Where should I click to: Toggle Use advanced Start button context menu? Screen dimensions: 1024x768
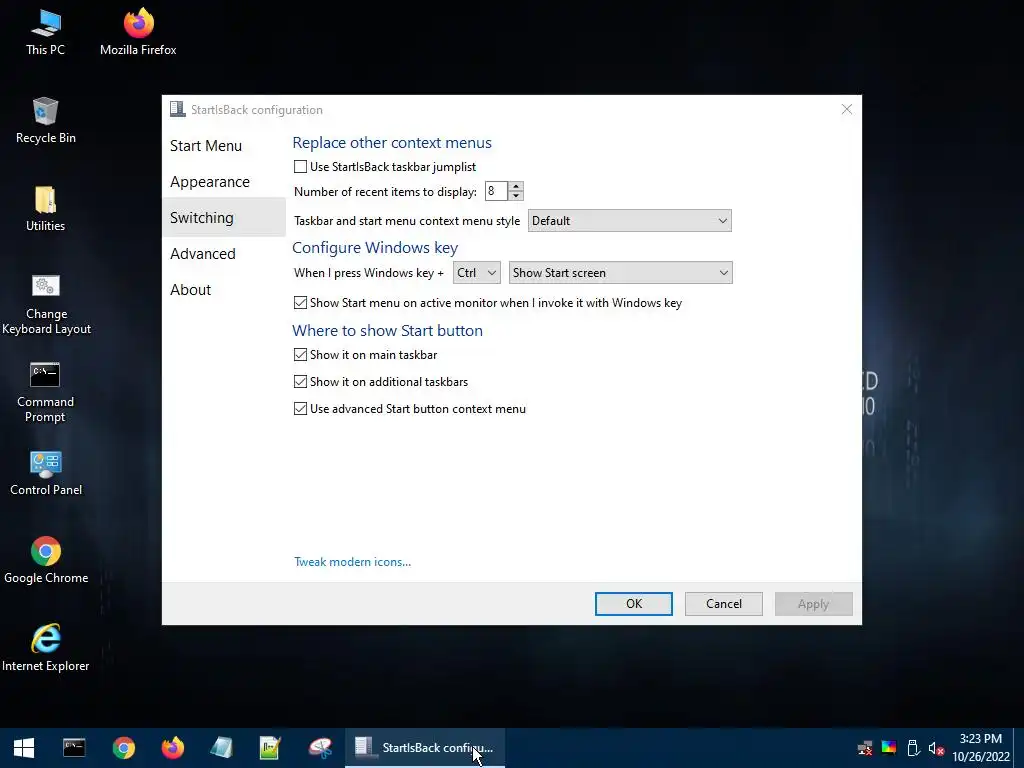[300, 409]
